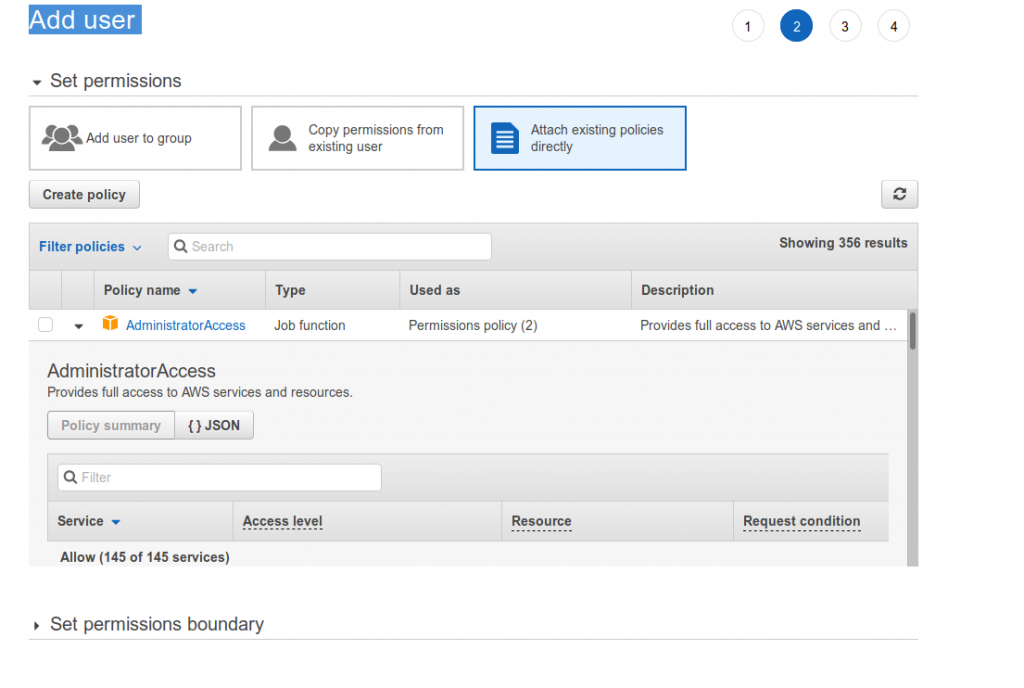Click the current step 2 indicator
The image size is (1024, 688).
796,27
